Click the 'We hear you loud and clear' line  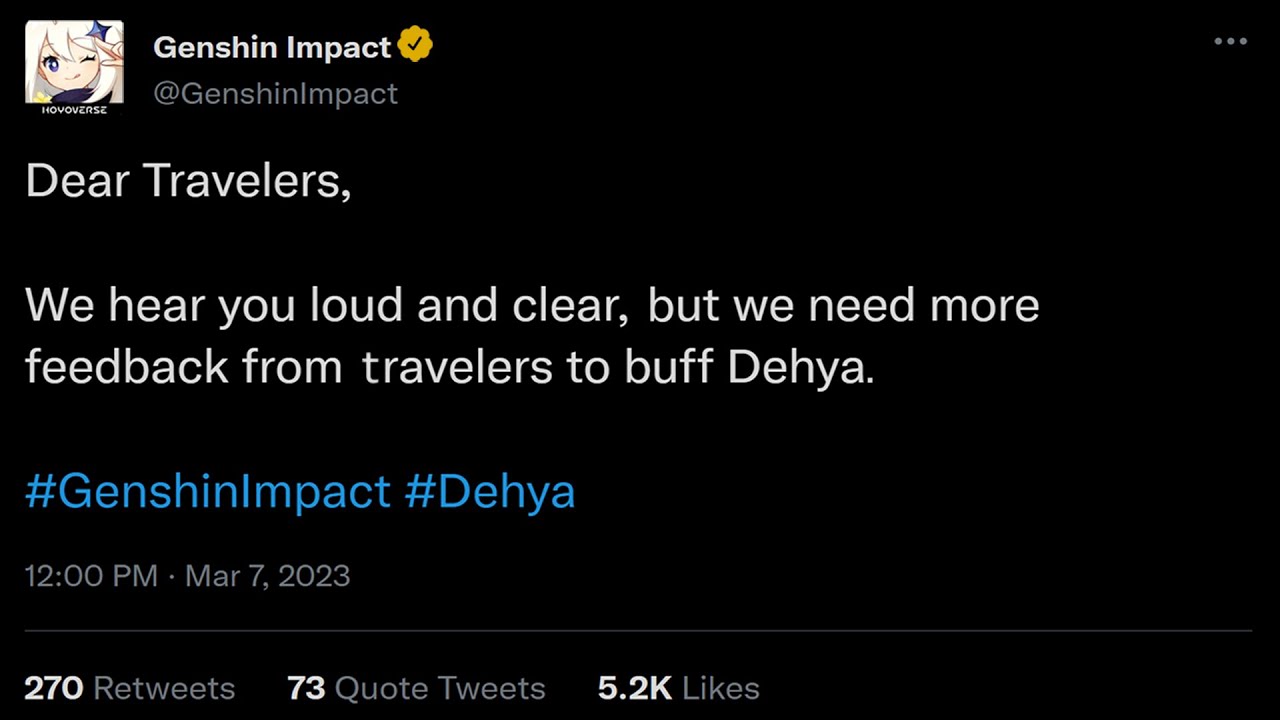coord(532,305)
